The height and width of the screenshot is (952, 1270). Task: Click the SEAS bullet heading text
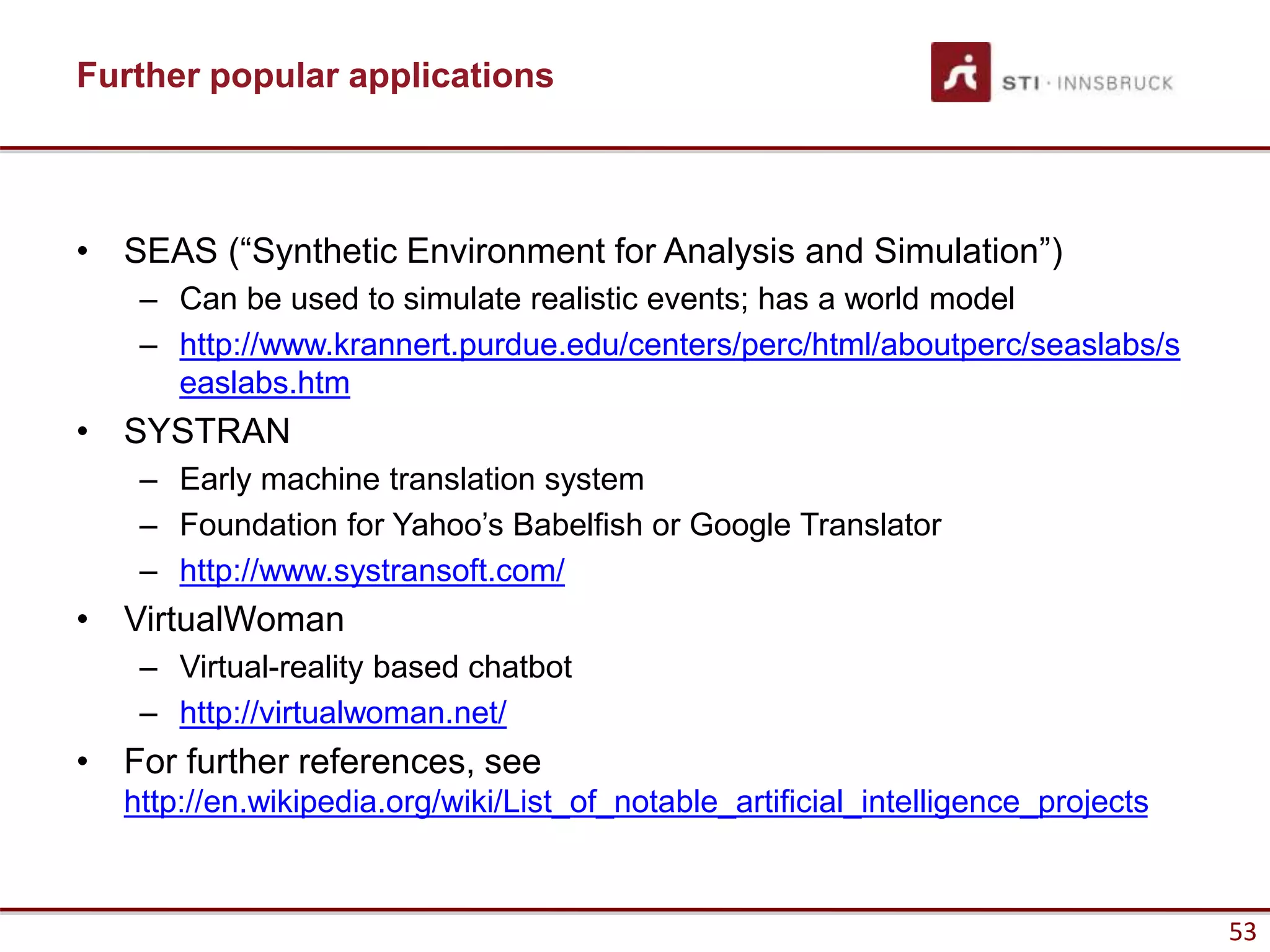pos(593,251)
